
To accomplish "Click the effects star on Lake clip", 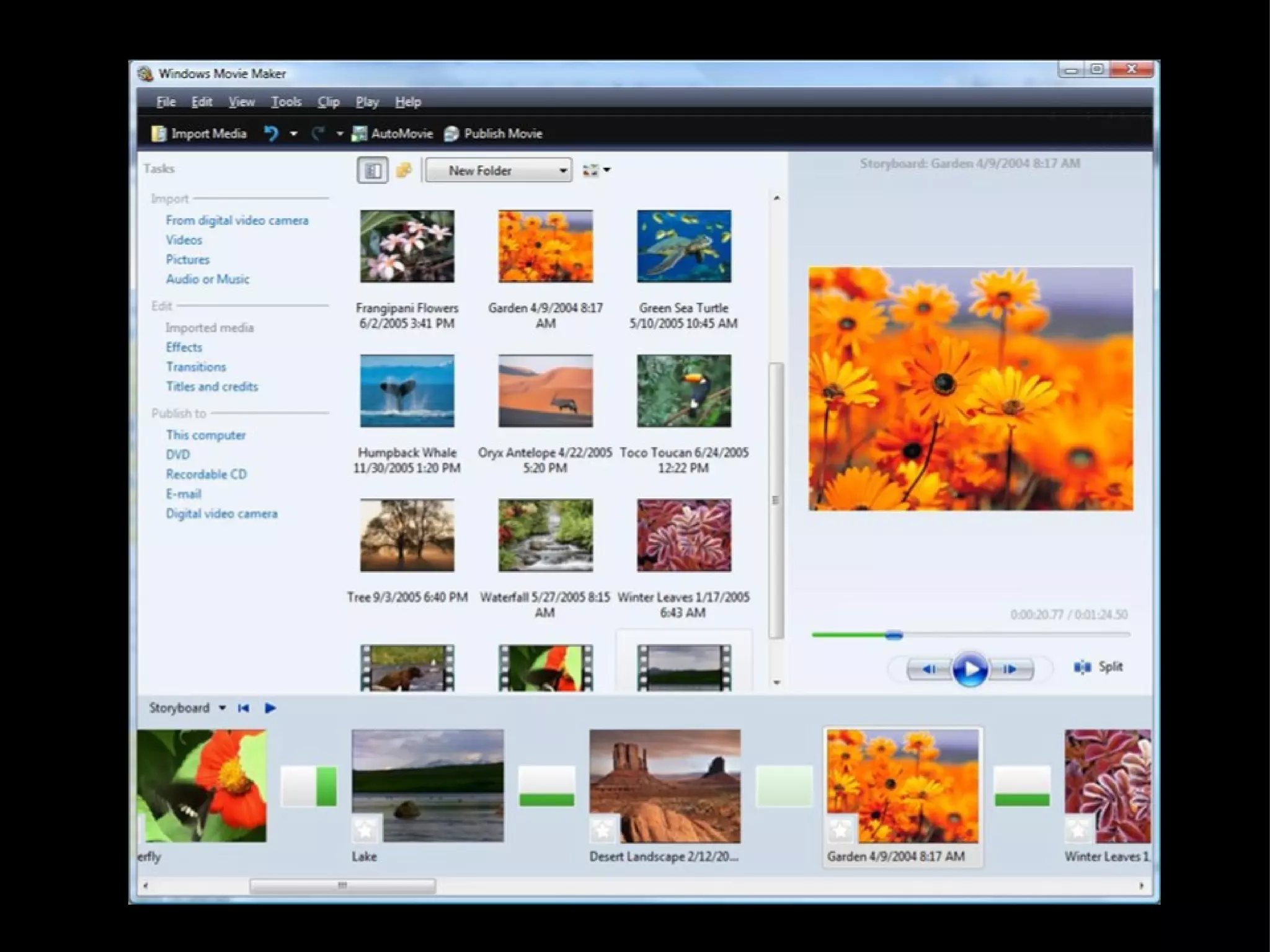I will pyautogui.click(x=366, y=829).
